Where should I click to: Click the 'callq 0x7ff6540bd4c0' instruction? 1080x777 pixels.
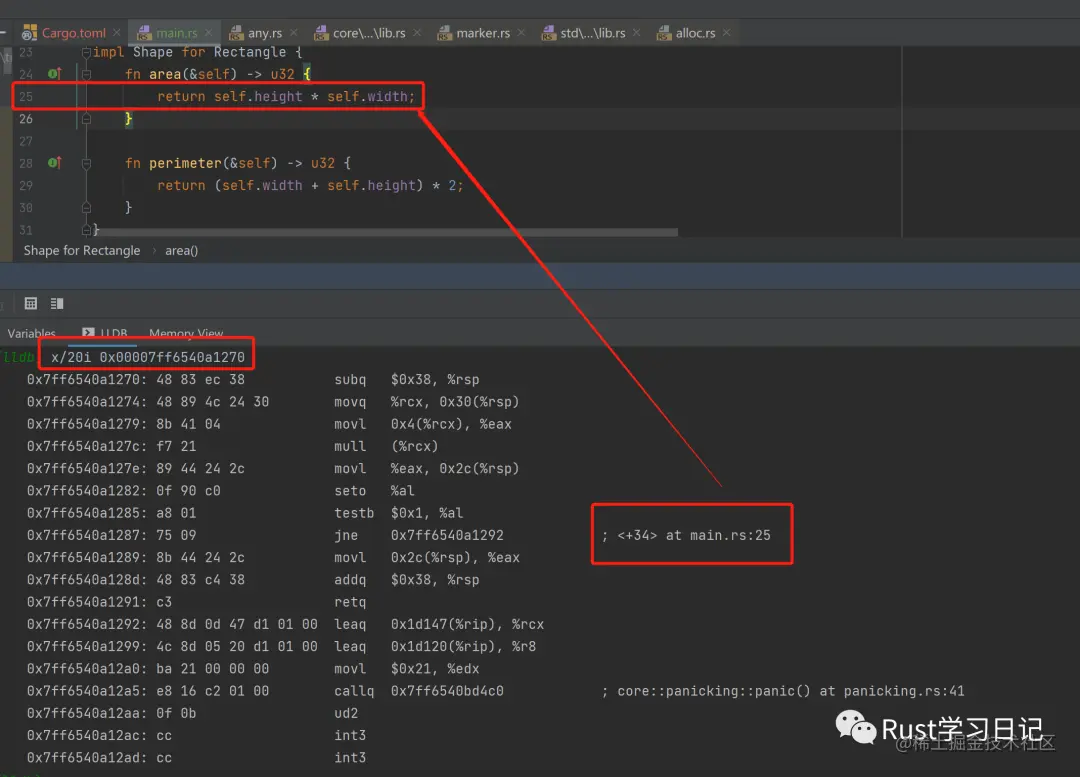point(419,691)
